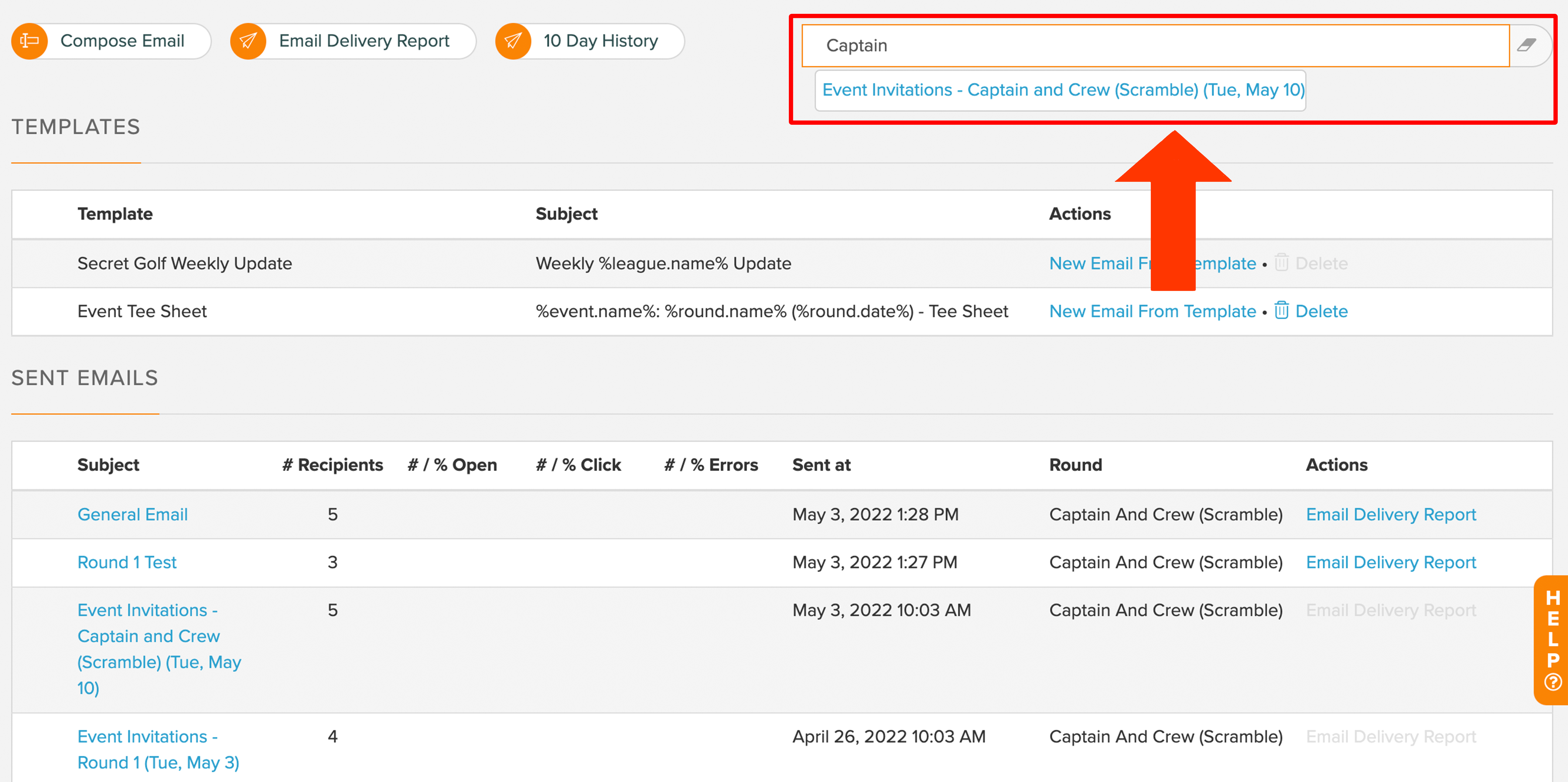Click the Secret Golf Weekly Update template name
The image size is (1568, 782).
[x=184, y=263]
